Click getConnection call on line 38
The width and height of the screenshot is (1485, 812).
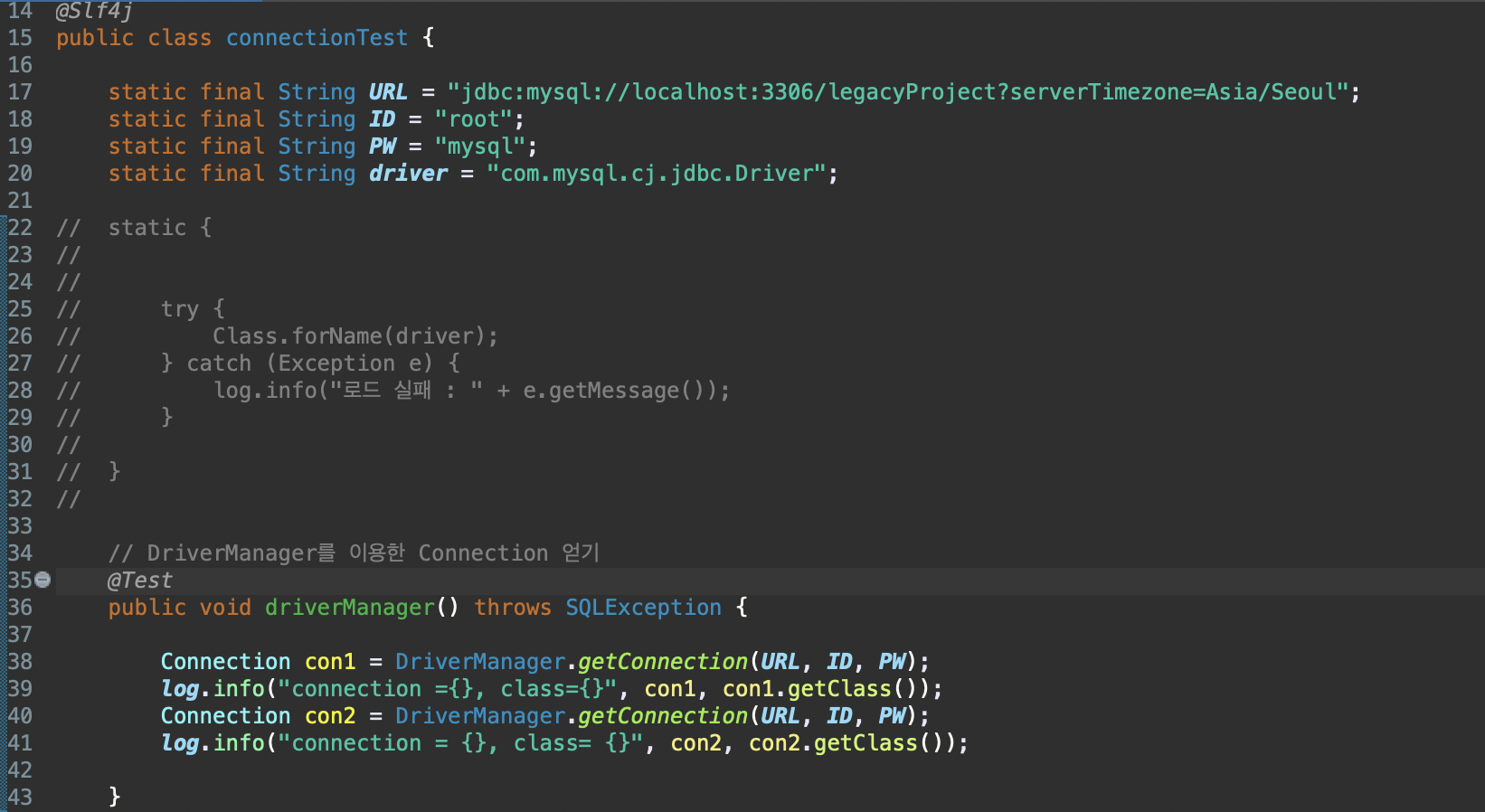[663, 662]
